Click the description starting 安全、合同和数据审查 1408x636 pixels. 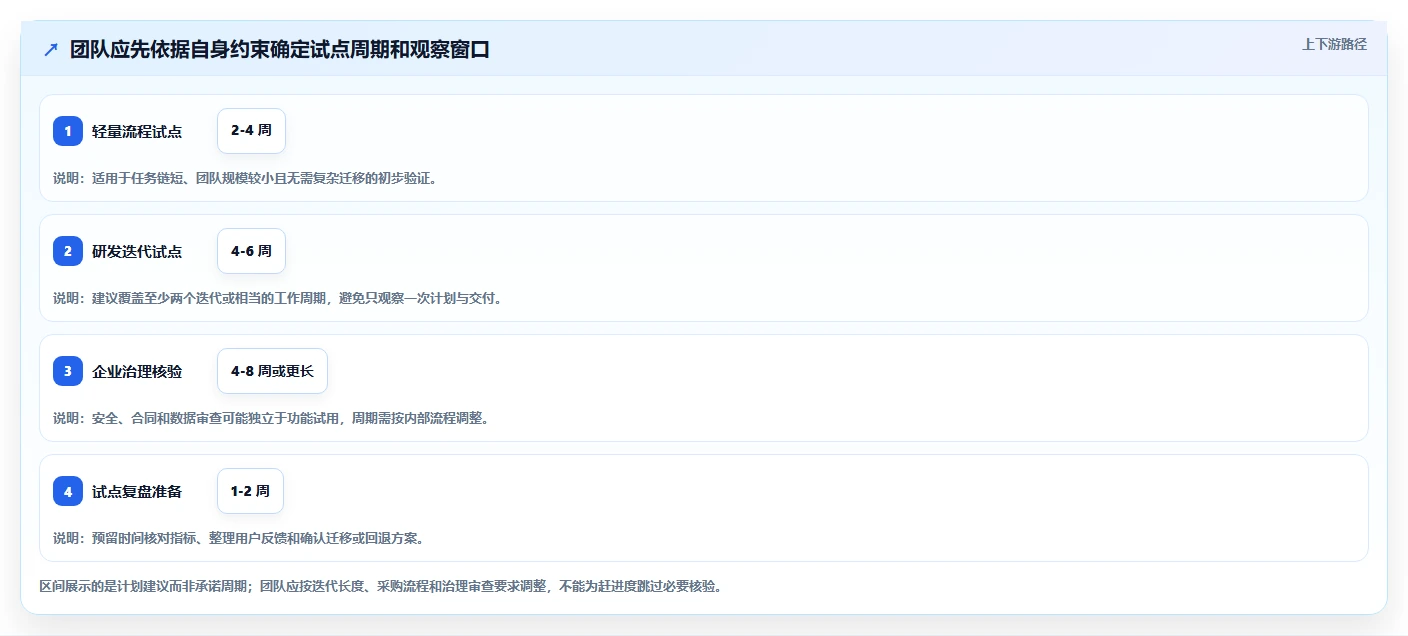(x=271, y=418)
